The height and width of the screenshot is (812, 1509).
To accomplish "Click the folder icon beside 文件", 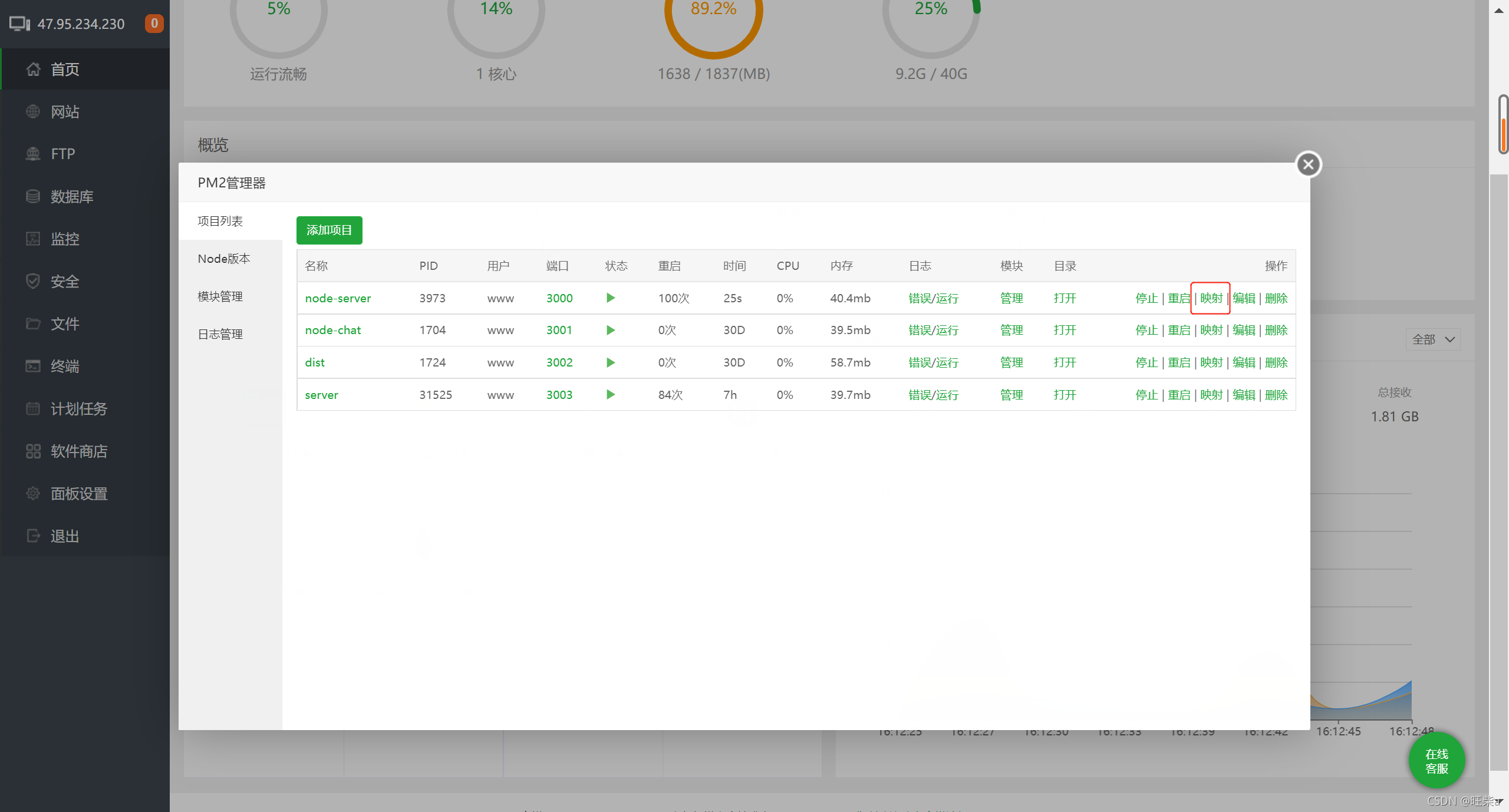I will pos(33,324).
